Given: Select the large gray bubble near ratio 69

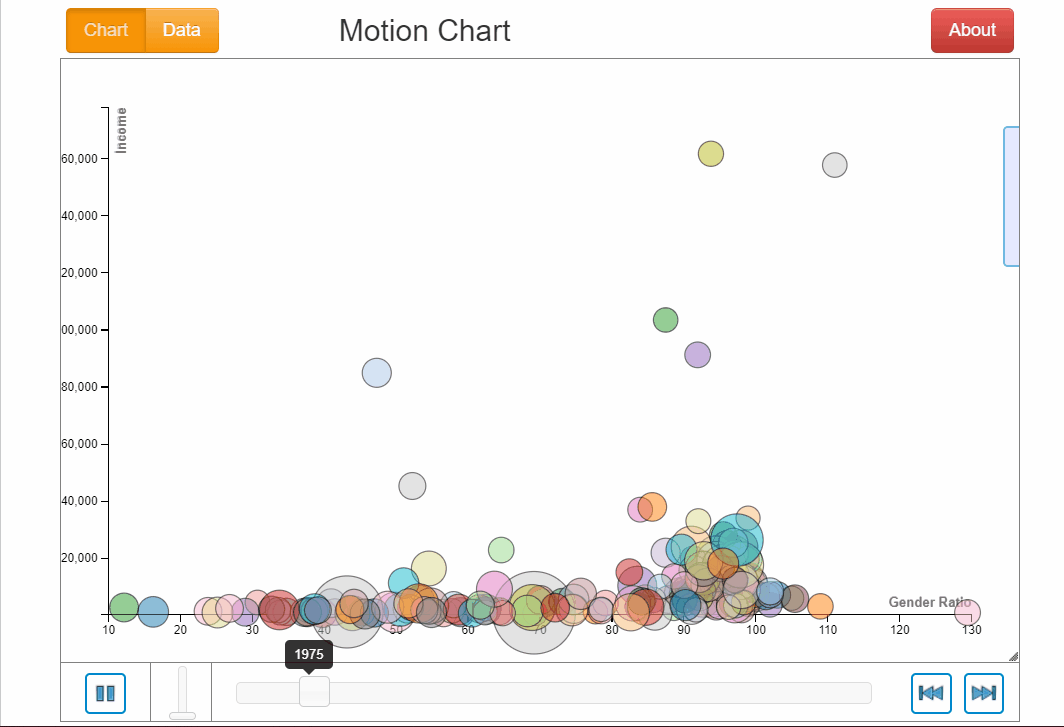Looking at the screenshot, I should click(534, 613).
